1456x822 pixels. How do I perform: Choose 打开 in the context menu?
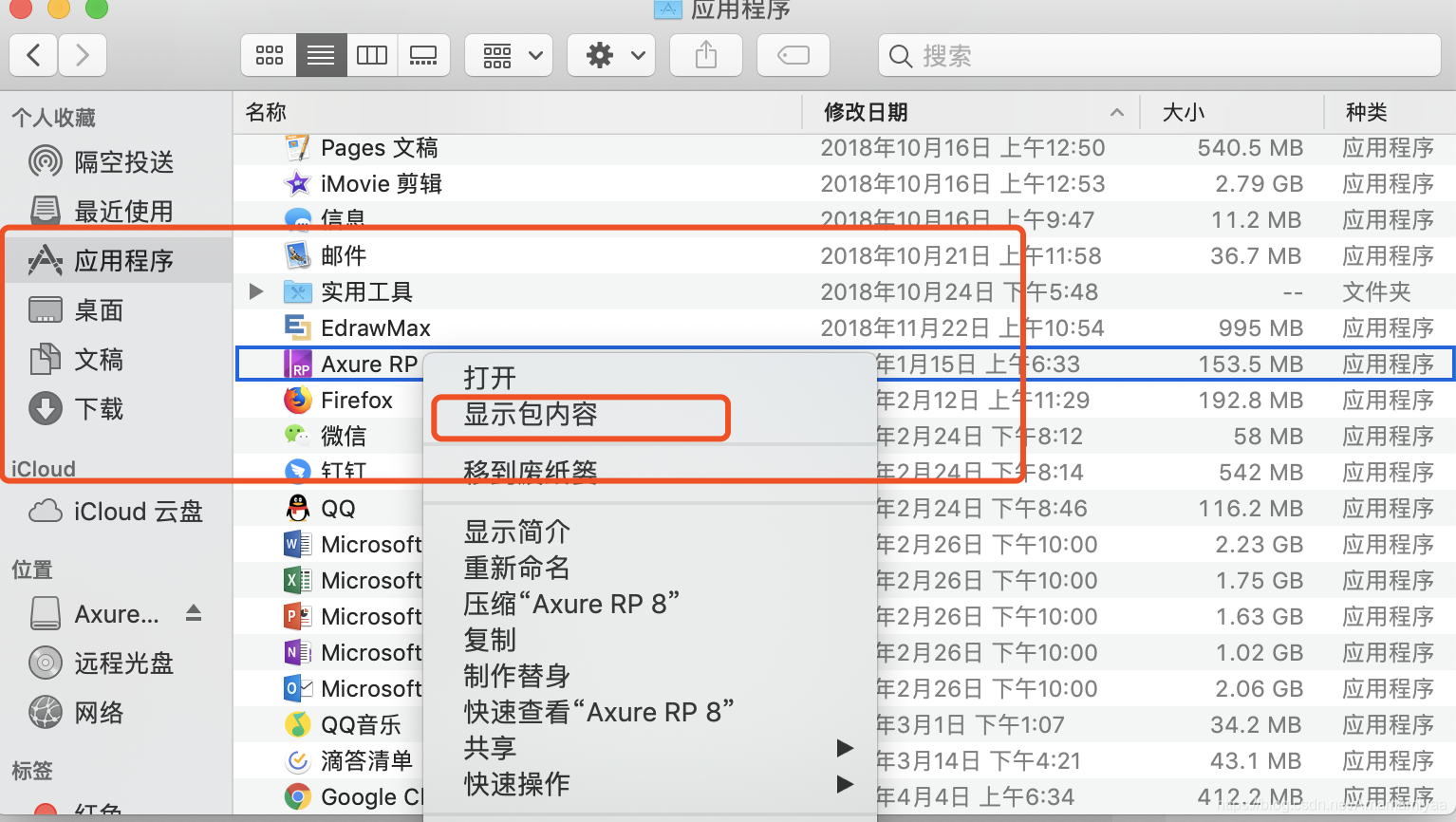point(650,379)
